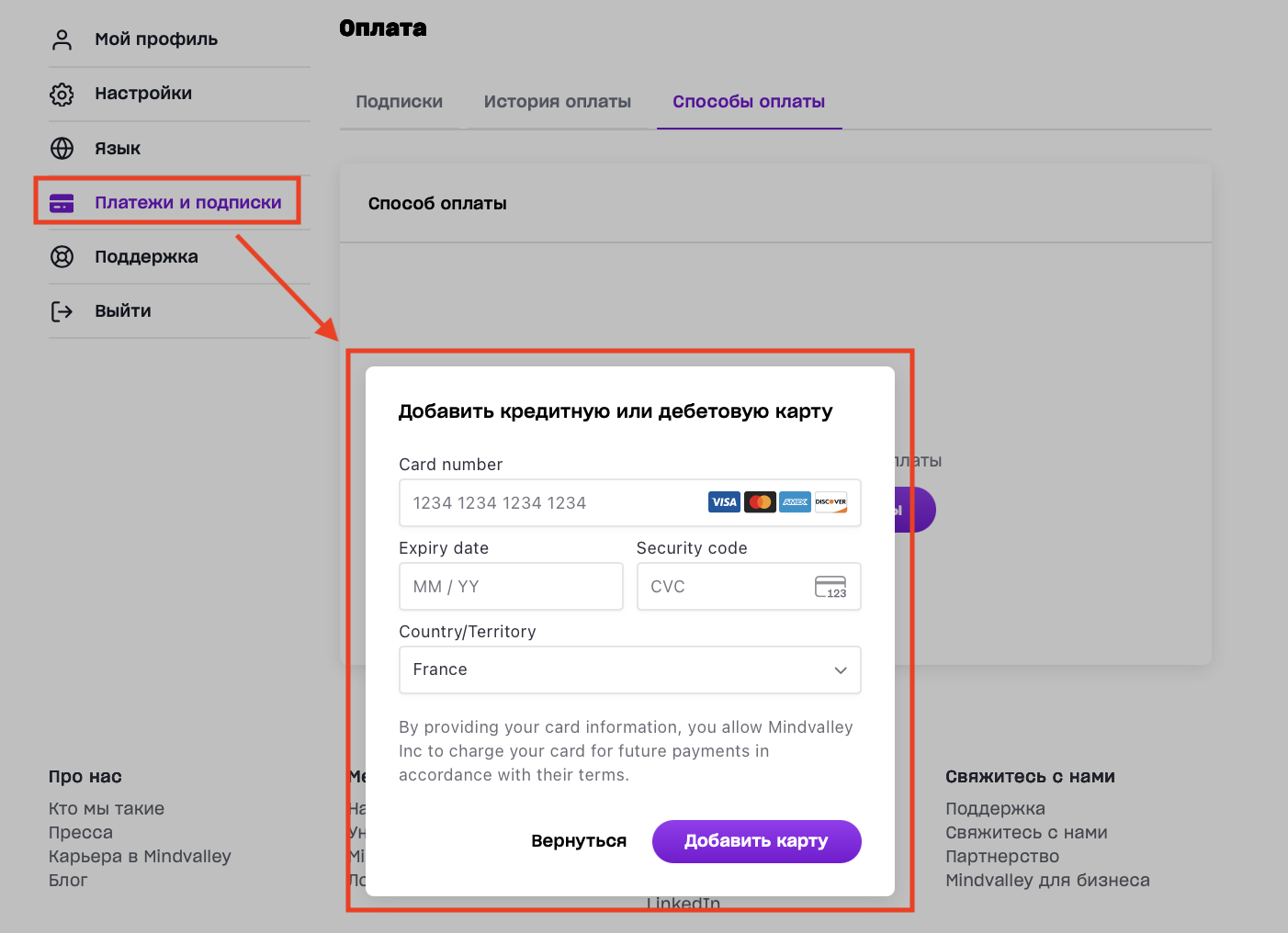Click the Security code CVC field

point(726,587)
